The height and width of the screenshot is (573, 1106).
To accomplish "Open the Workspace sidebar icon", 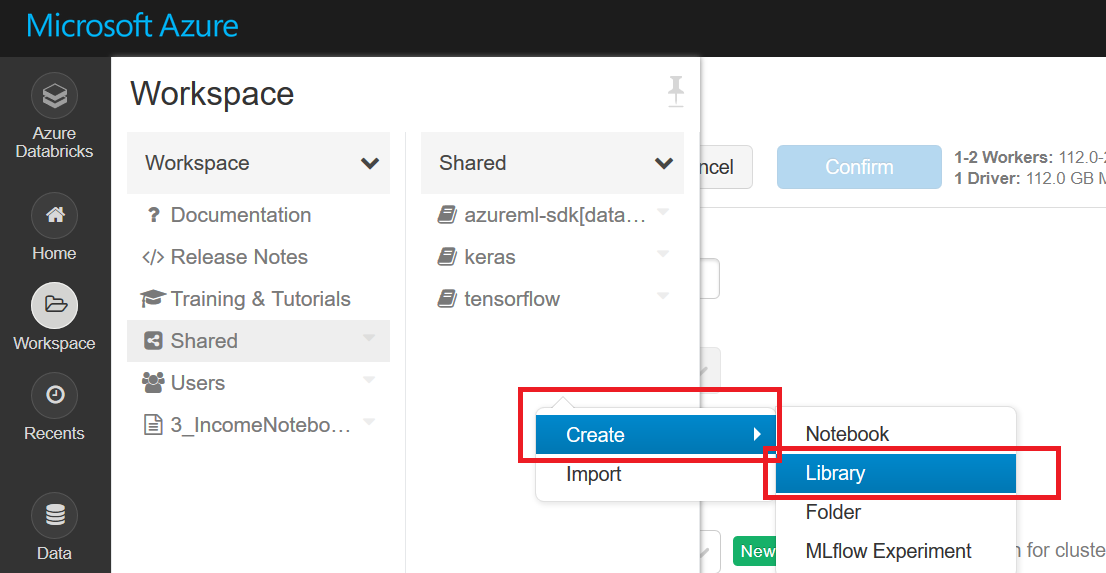I will [x=54, y=306].
